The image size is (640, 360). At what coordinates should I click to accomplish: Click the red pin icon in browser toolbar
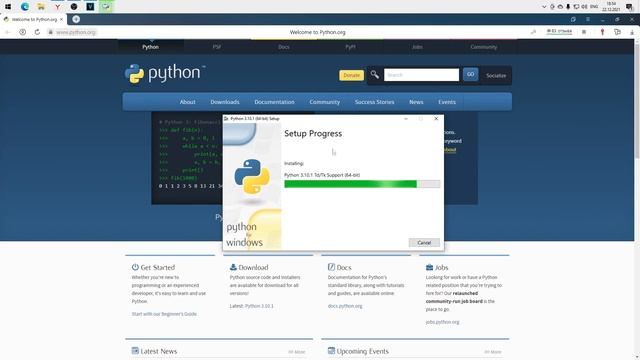(602, 32)
